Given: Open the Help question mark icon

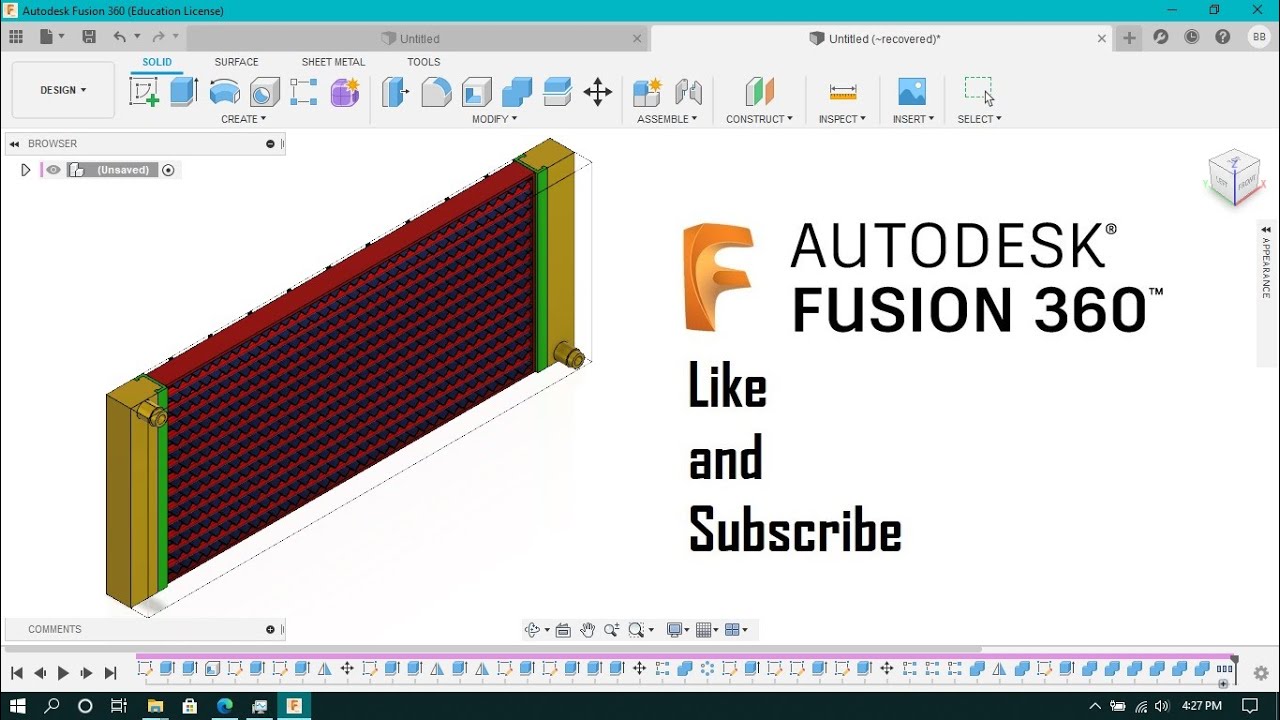Looking at the screenshot, I should click(1223, 37).
